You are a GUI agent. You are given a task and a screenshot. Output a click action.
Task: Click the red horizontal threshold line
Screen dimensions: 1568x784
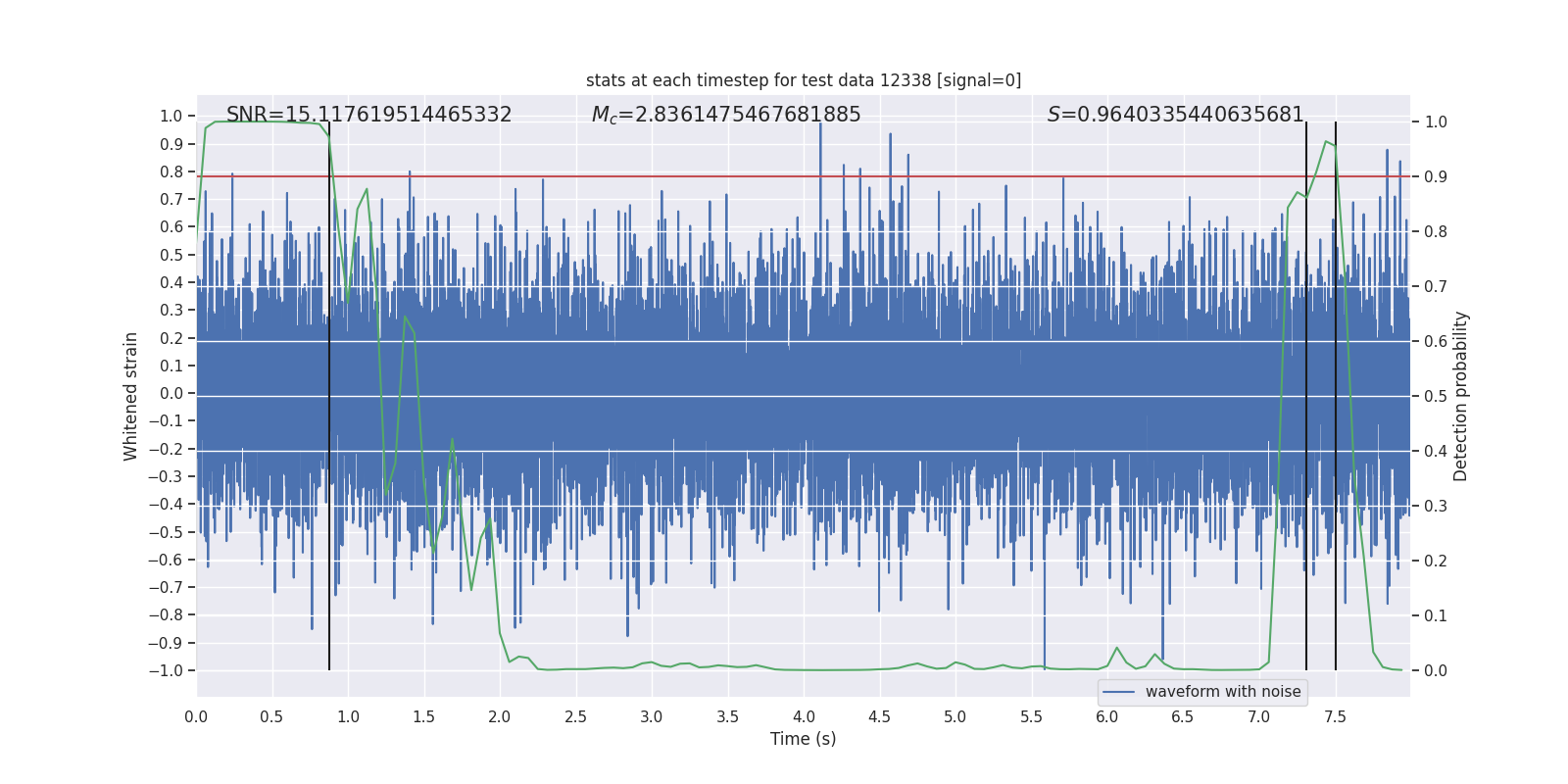804,176
